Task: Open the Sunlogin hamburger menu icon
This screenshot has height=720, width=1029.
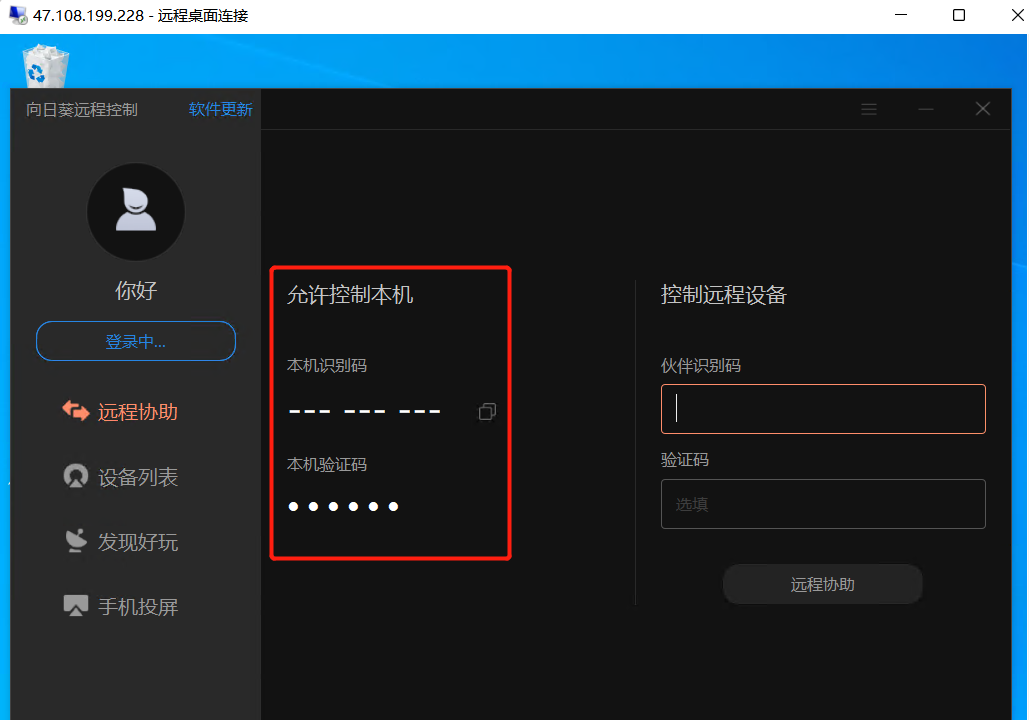Action: coord(869,109)
